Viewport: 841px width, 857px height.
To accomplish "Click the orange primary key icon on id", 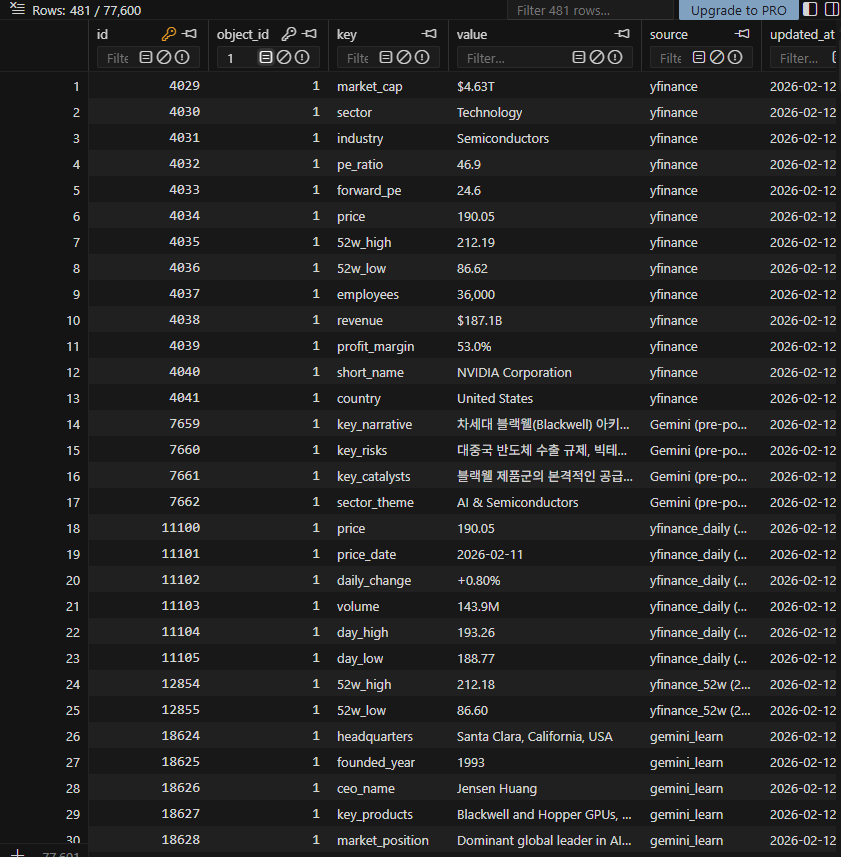I will [x=168, y=34].
